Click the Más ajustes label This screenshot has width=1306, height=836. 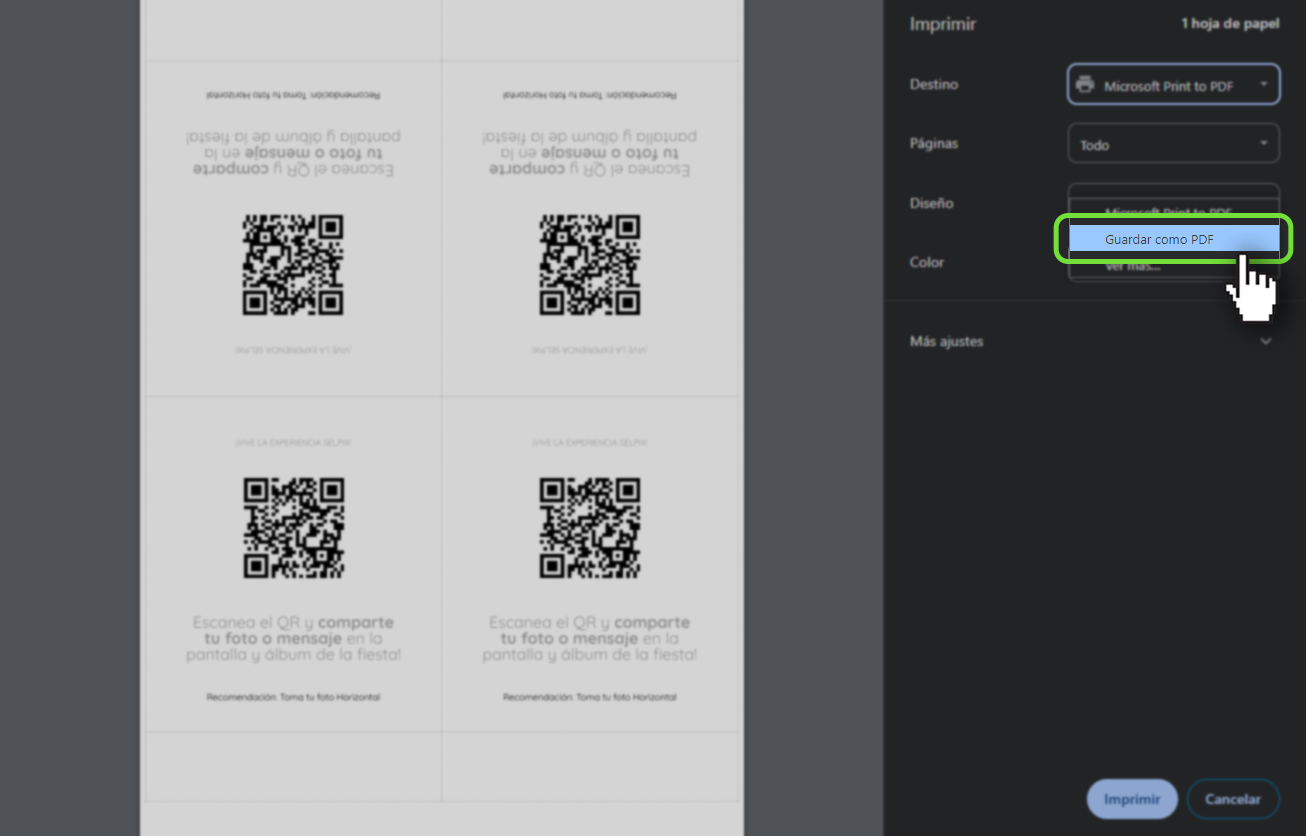(946, 341)
